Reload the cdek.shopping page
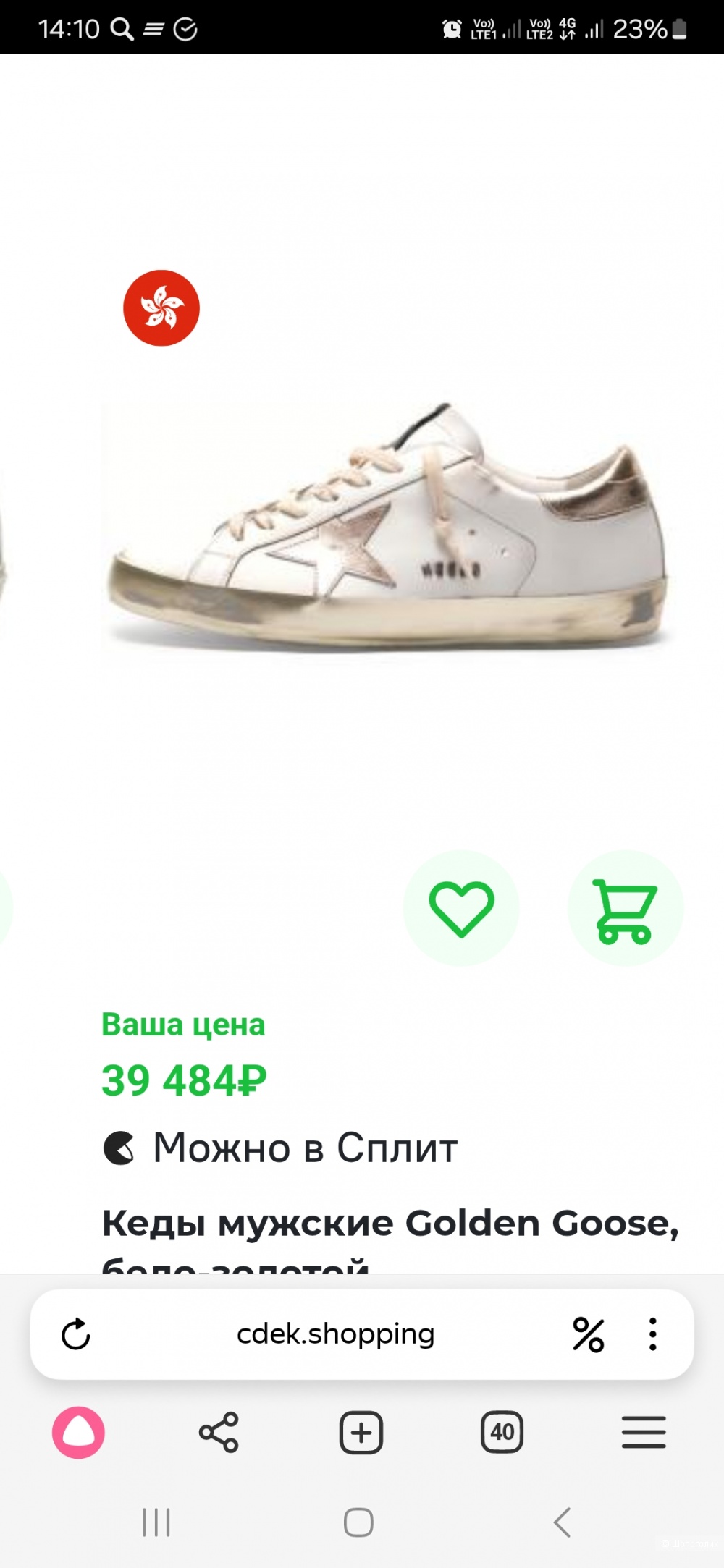Viewport: 724px width, 1568px height. [75, 1334]
